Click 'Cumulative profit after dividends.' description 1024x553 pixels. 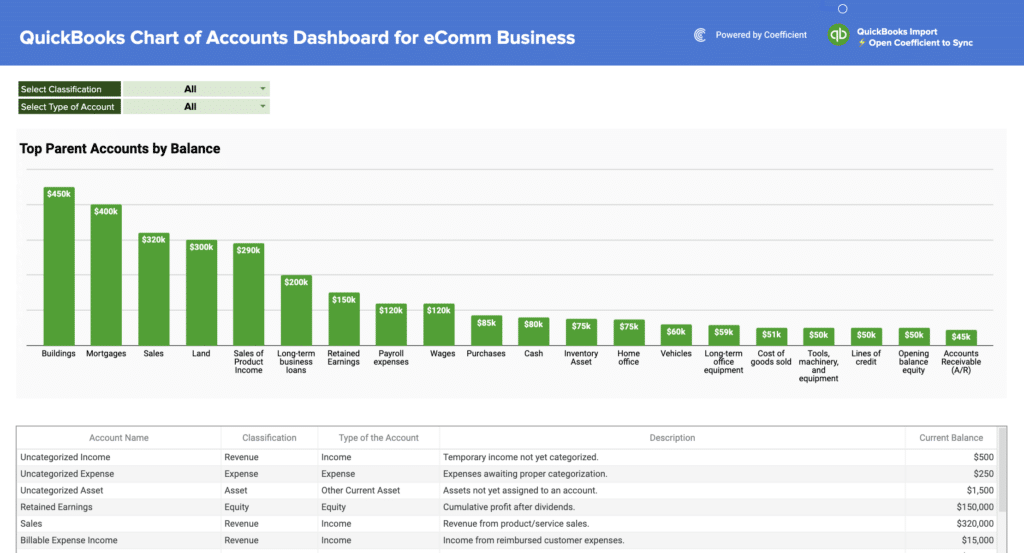(x=509, y=507)
